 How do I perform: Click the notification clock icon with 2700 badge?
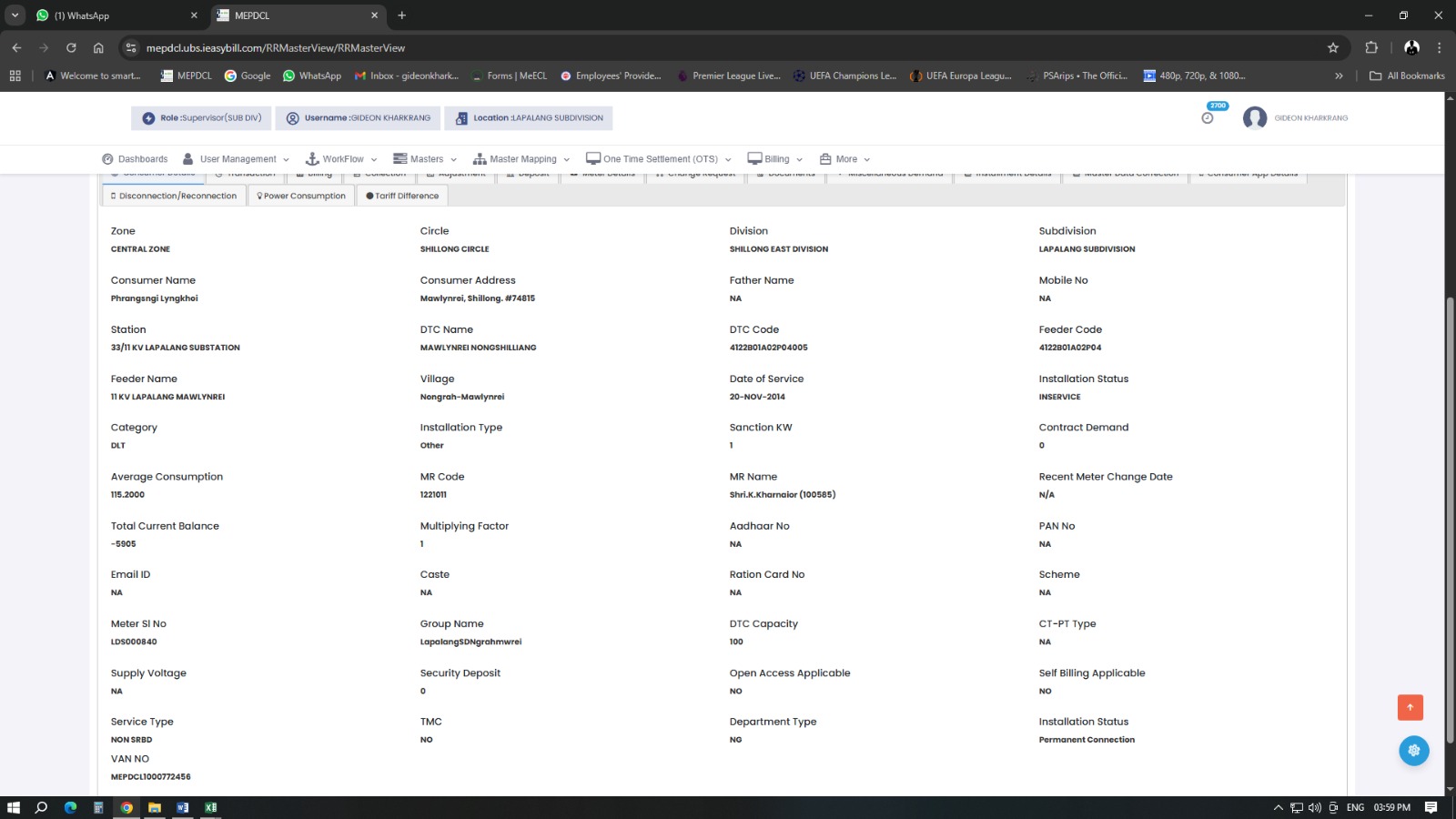point(1208,117)
